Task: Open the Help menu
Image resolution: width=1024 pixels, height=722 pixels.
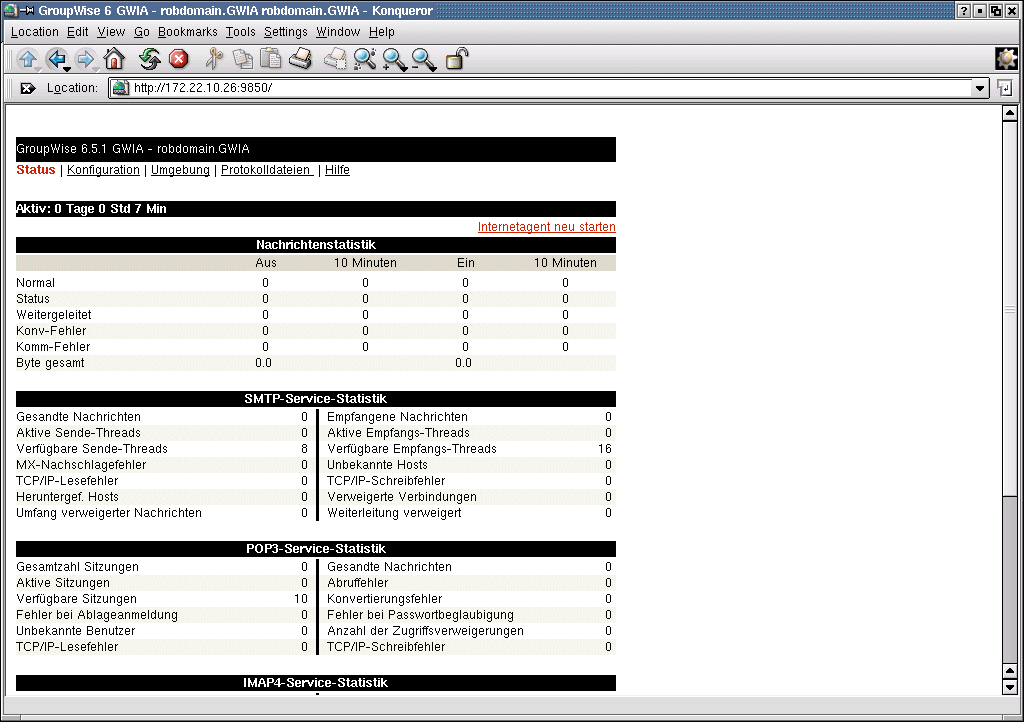Action: click(x=381, y=32)
